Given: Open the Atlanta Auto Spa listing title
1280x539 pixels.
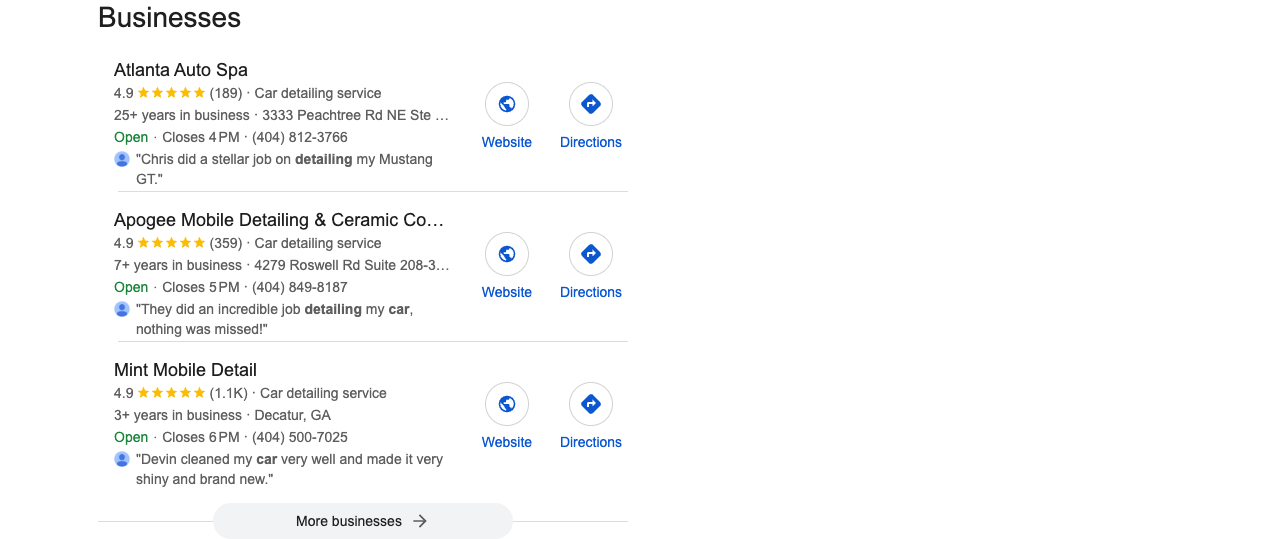Looking at the screenshot, I should 181,70.
